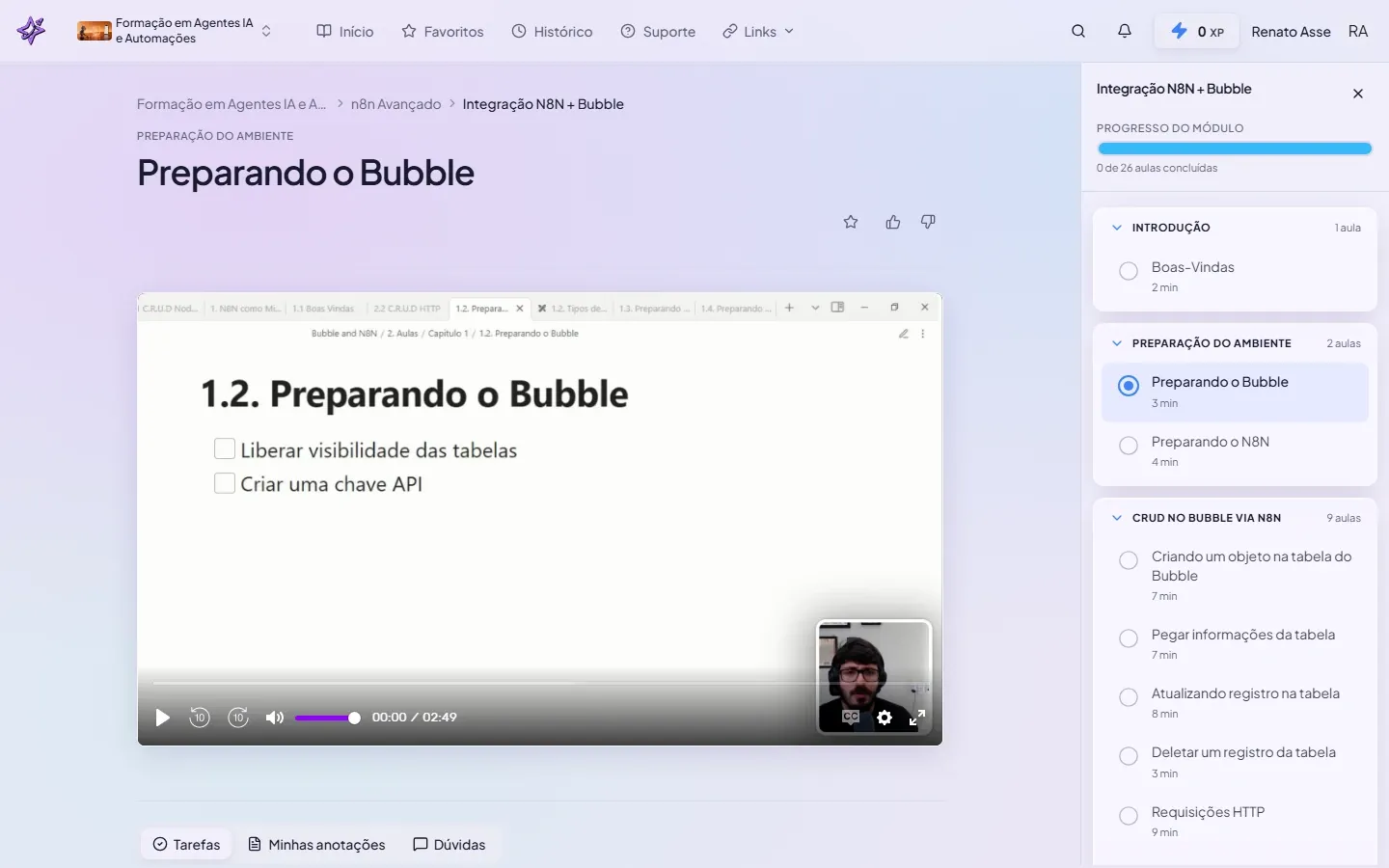Close the module sidebar panel

click(1358, 94)
